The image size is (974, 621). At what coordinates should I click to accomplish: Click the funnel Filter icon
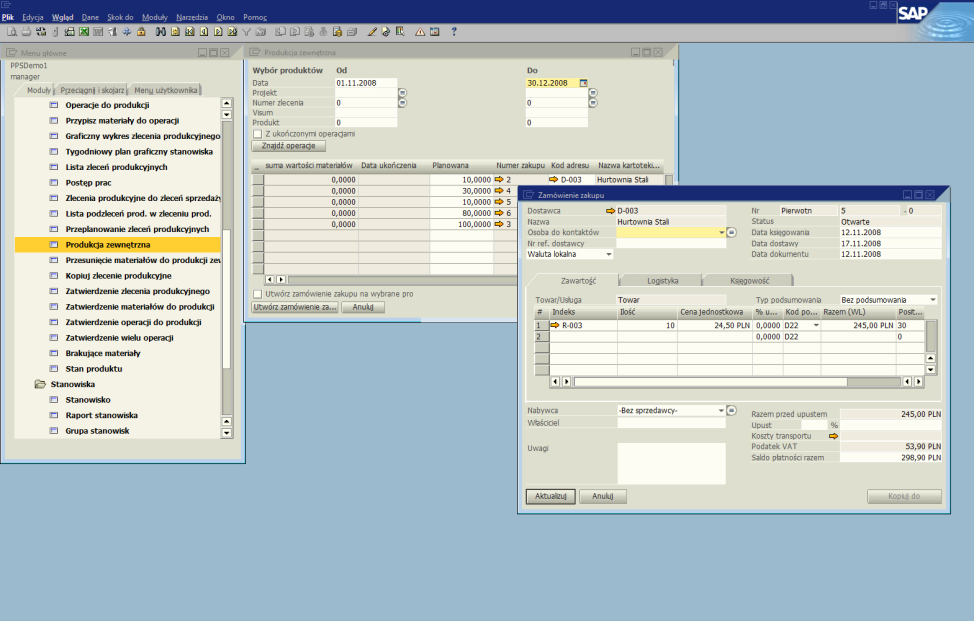coord(247,32)
